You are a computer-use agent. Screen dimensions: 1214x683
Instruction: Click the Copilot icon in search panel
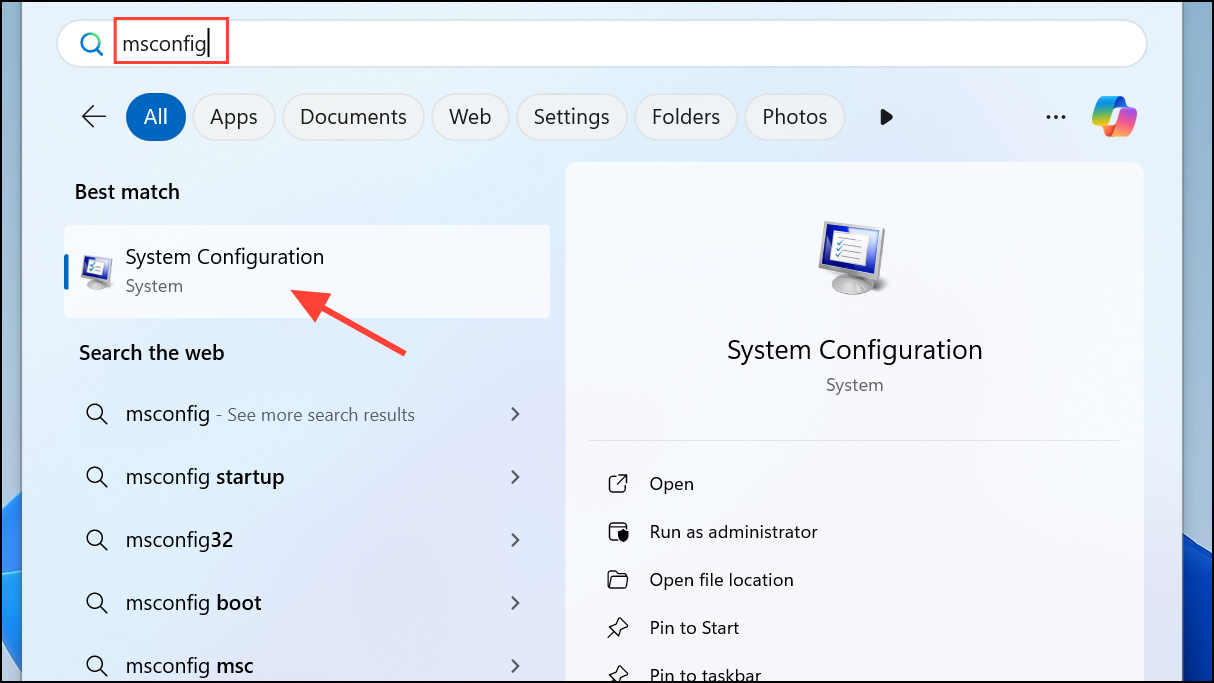(1114, 117)
